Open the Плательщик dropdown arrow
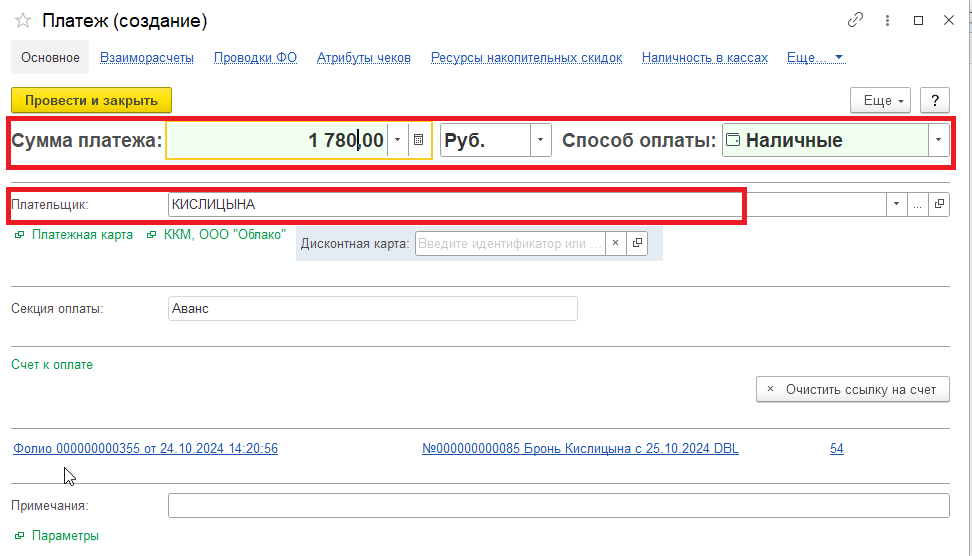 [896, 204]
